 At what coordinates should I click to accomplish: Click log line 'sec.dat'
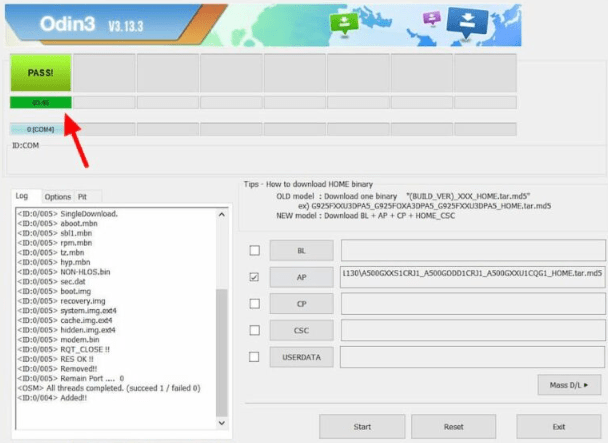[x=52, y=282]
